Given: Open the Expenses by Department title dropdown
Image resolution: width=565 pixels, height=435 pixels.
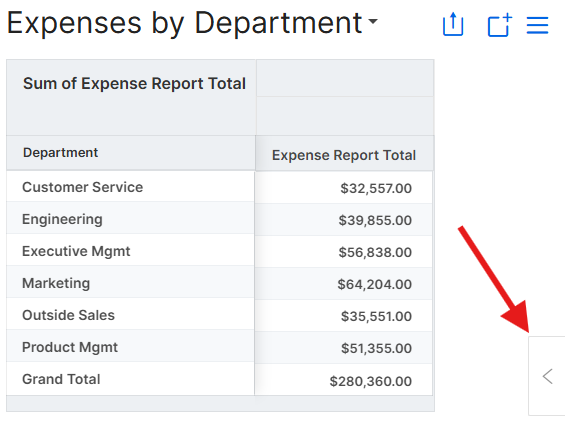Looking at the screenshot, I should (373, 21).
